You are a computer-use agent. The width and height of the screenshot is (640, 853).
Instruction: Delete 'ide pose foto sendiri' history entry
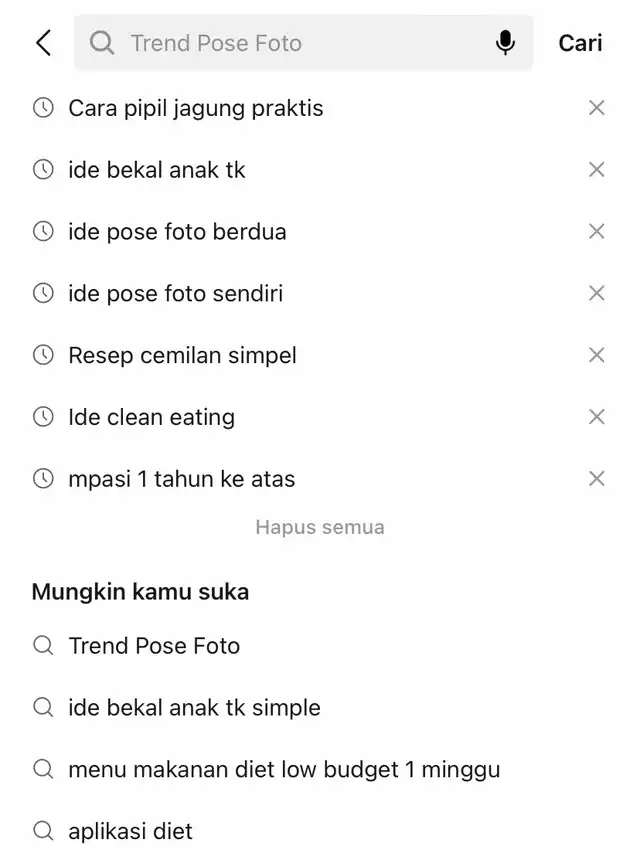pos(597,293)
